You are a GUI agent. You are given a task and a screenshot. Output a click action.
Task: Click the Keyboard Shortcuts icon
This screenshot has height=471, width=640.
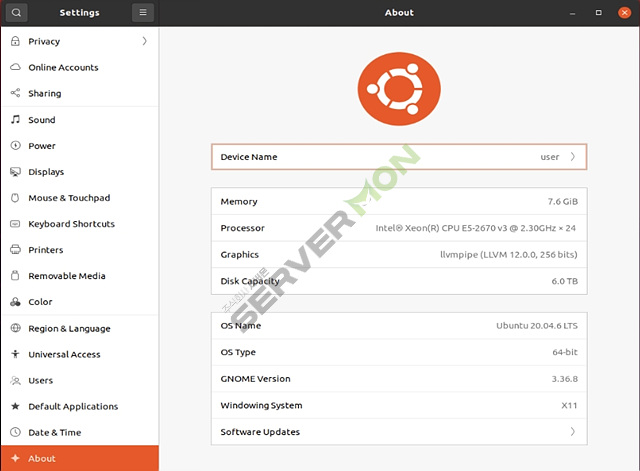[x=15, y=224]
